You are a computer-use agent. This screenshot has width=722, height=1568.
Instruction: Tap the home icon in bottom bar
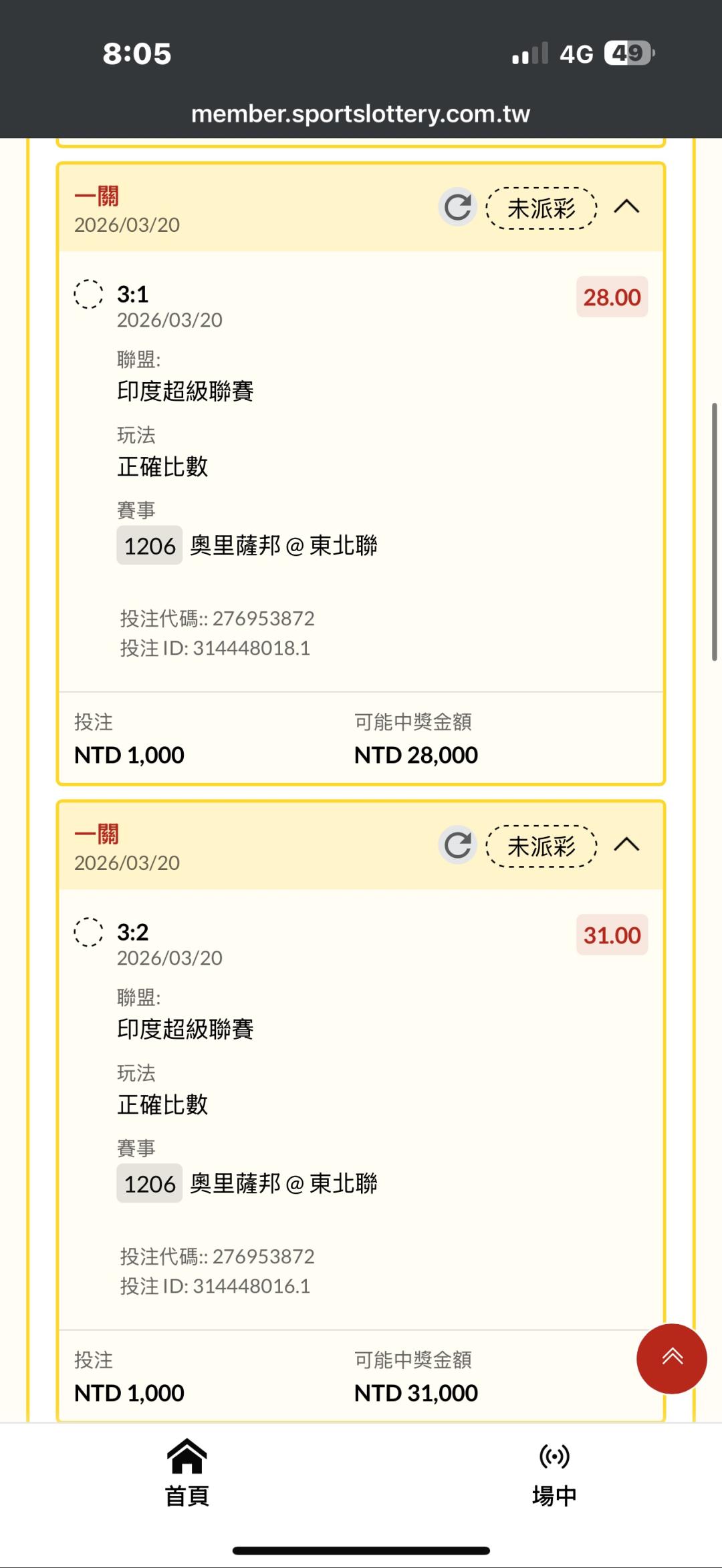[x=187, y=1456]
